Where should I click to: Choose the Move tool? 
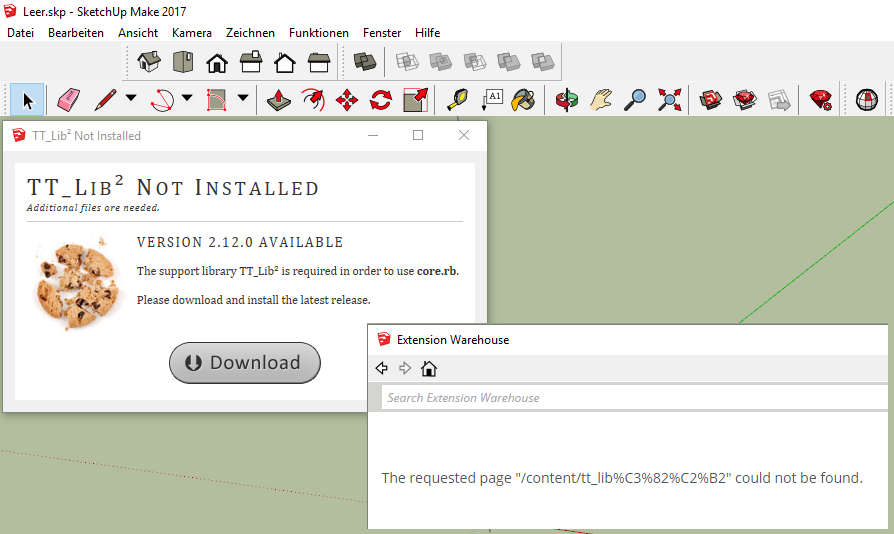coord(347,100)
